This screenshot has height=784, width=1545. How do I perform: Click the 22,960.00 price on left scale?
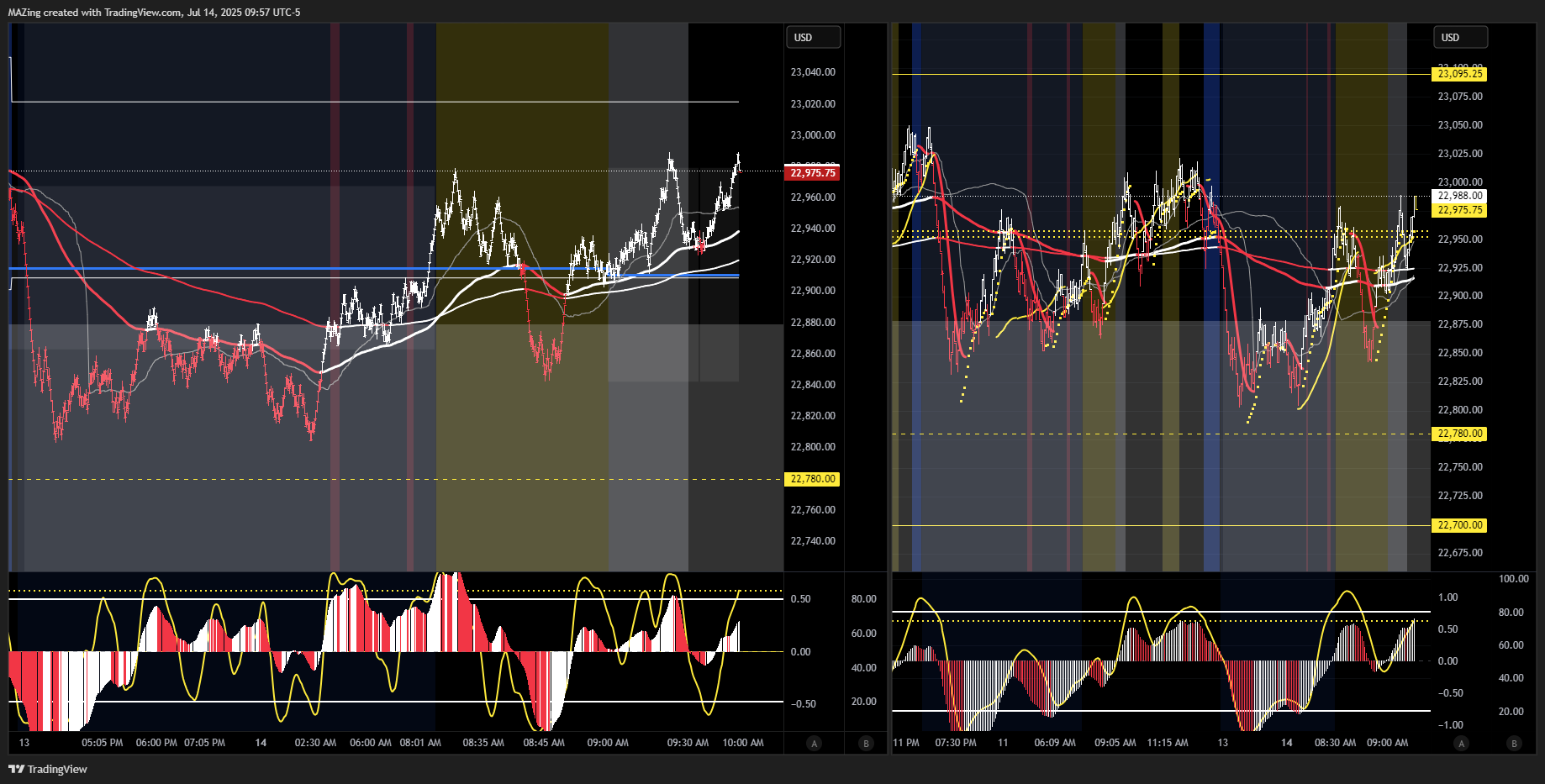[813, 197]
